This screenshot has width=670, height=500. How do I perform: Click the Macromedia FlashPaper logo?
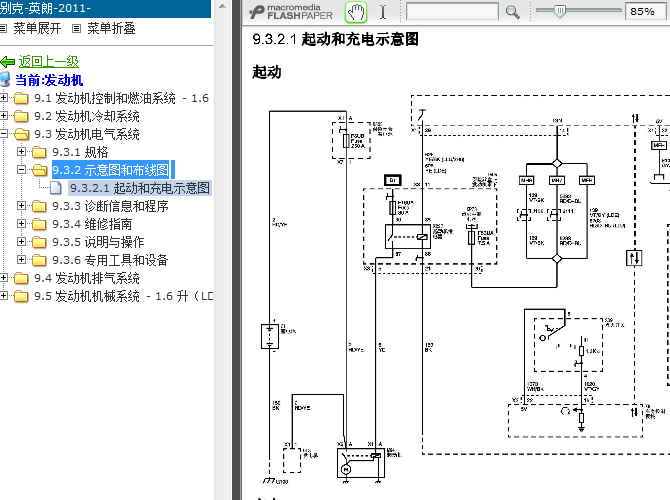[292, 12]
